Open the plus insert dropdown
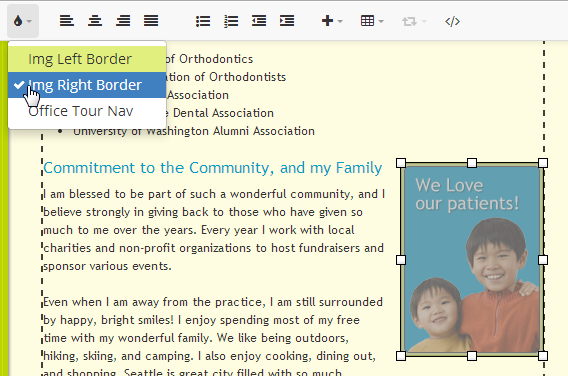This screenshot has width=568, height=376. click(x=332, y=21)
